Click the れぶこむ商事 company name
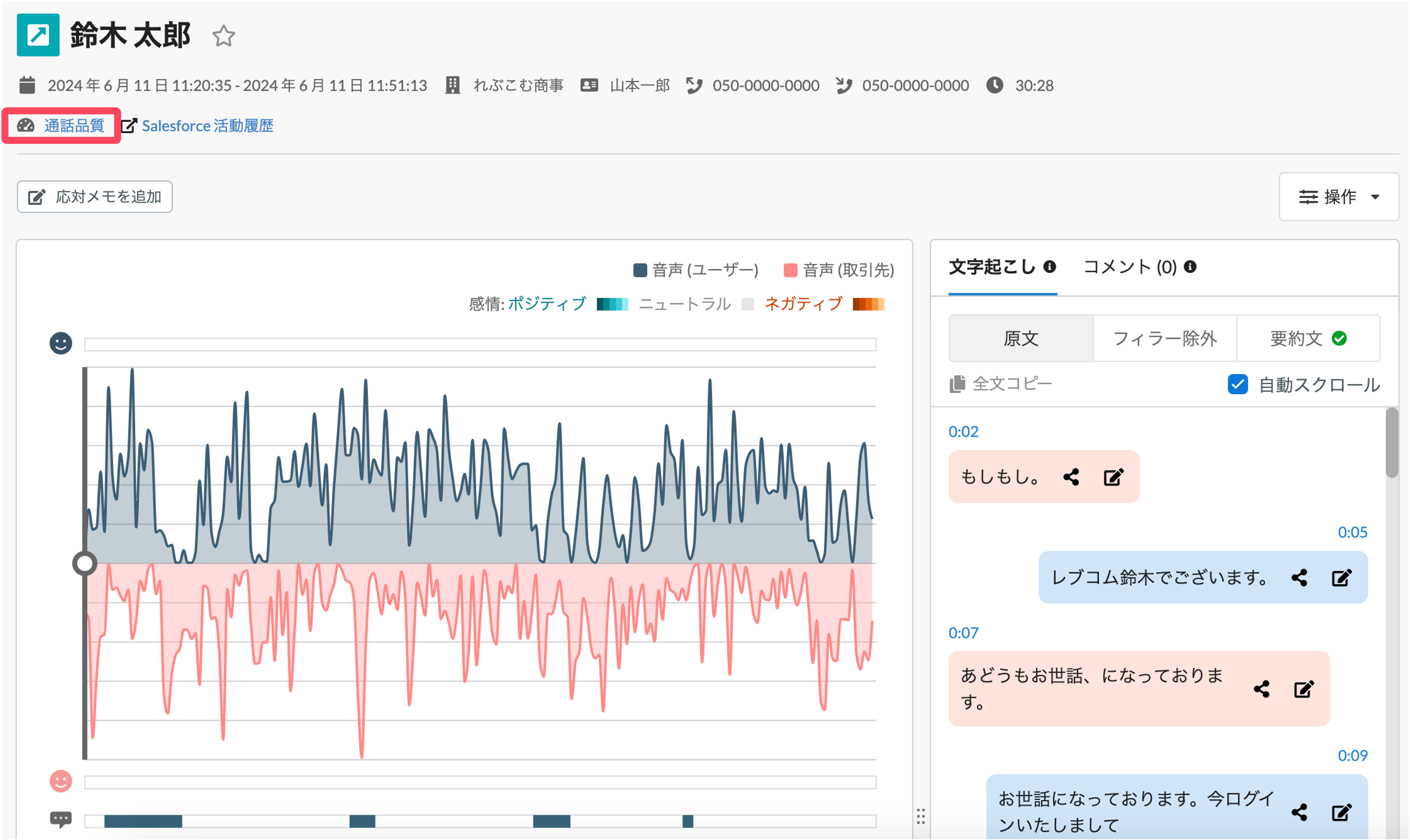 (x=518, y=86)
